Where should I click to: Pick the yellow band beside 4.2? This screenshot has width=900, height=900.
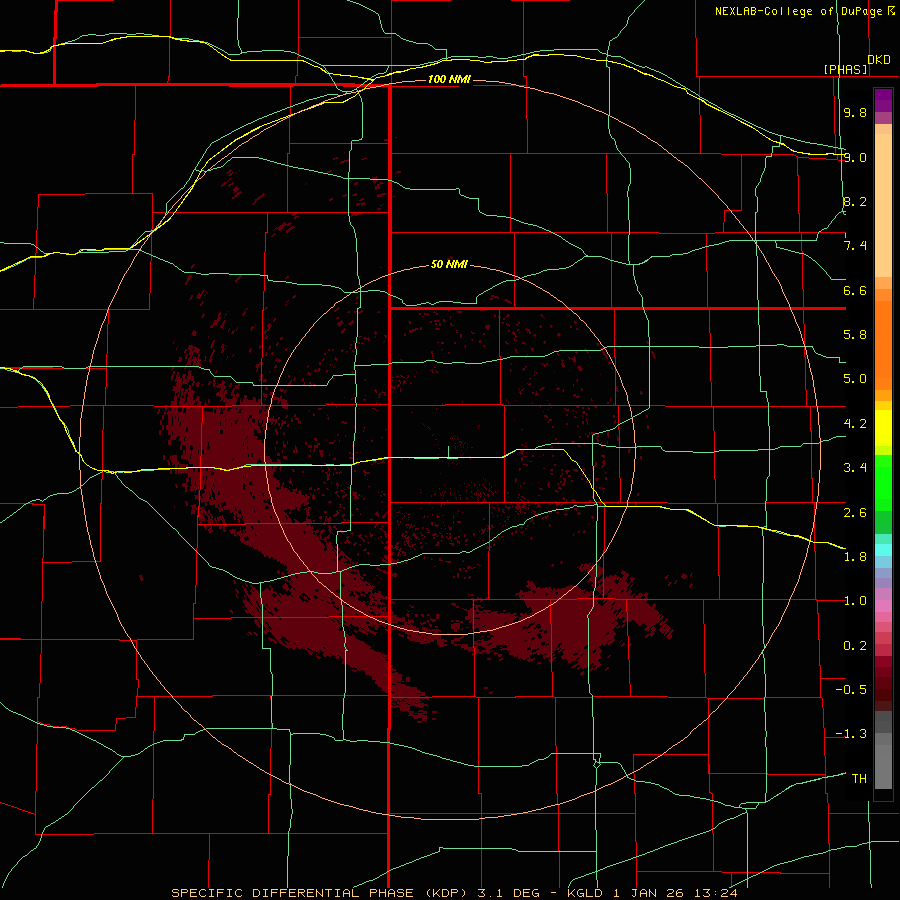point(883,428)
